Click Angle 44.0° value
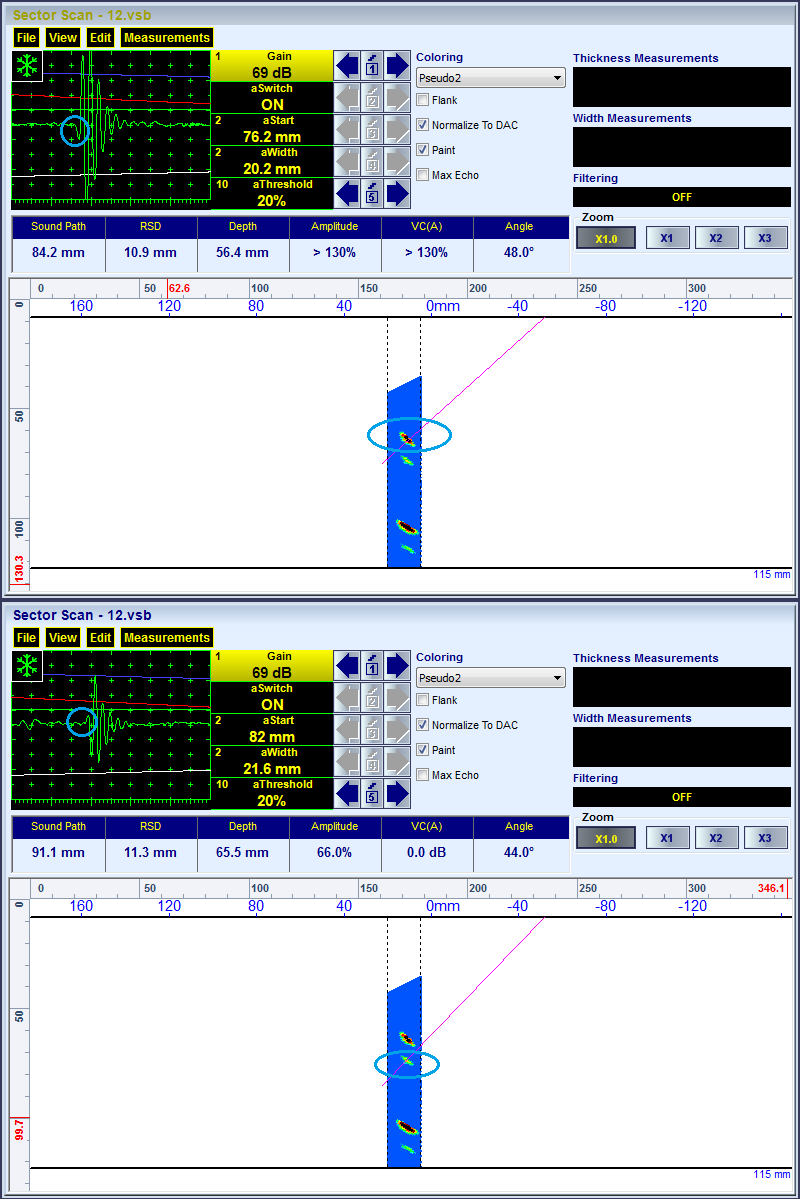 point(519,853)
